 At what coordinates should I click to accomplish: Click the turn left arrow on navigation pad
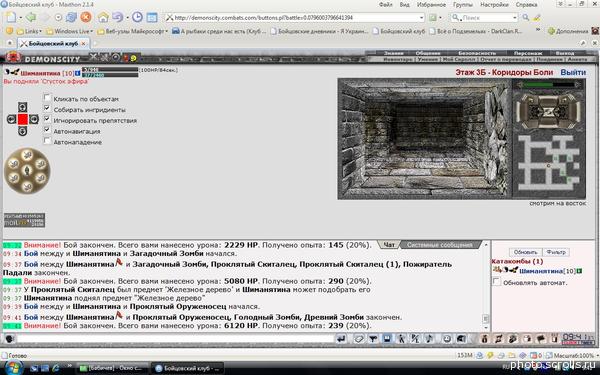tap(11, 119)
